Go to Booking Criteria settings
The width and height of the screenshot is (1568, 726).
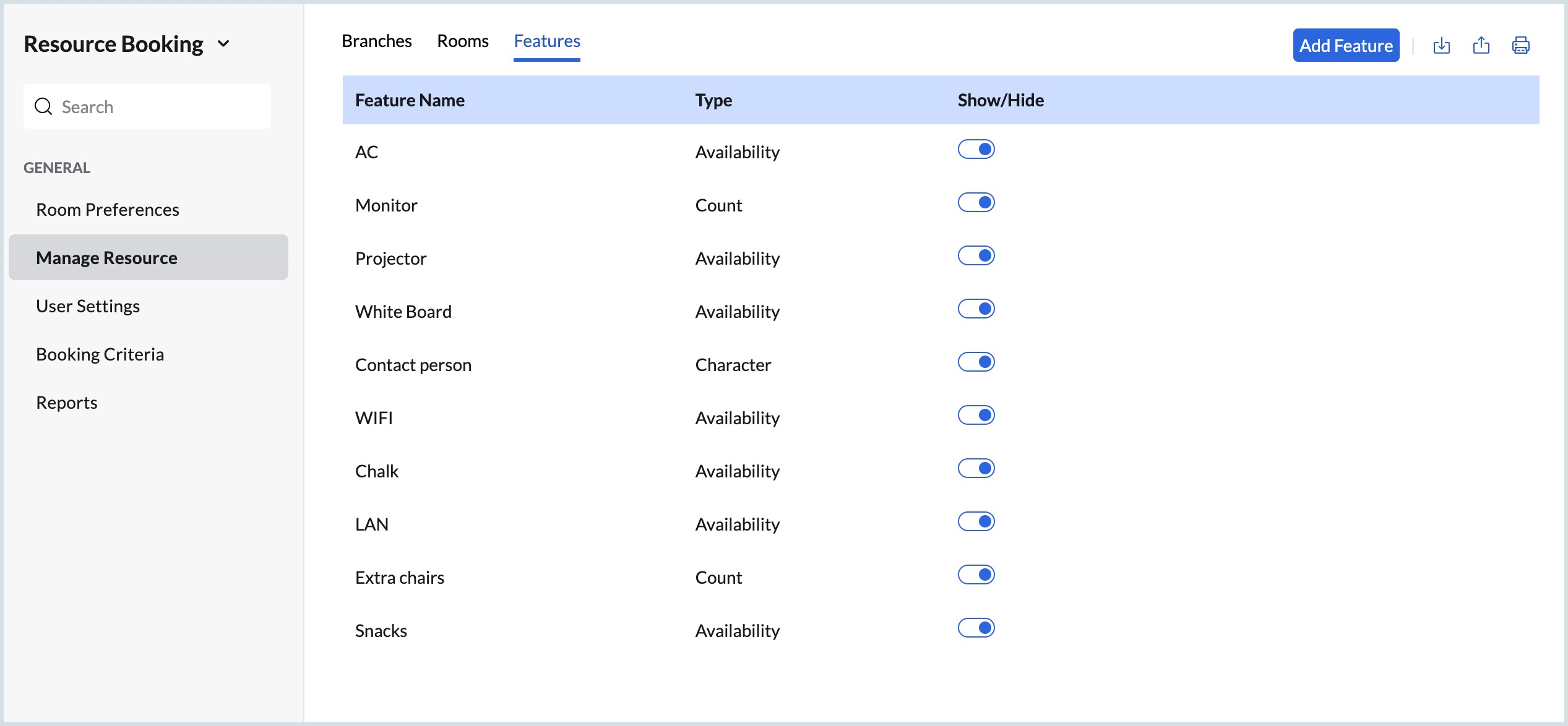coord(100,354)
